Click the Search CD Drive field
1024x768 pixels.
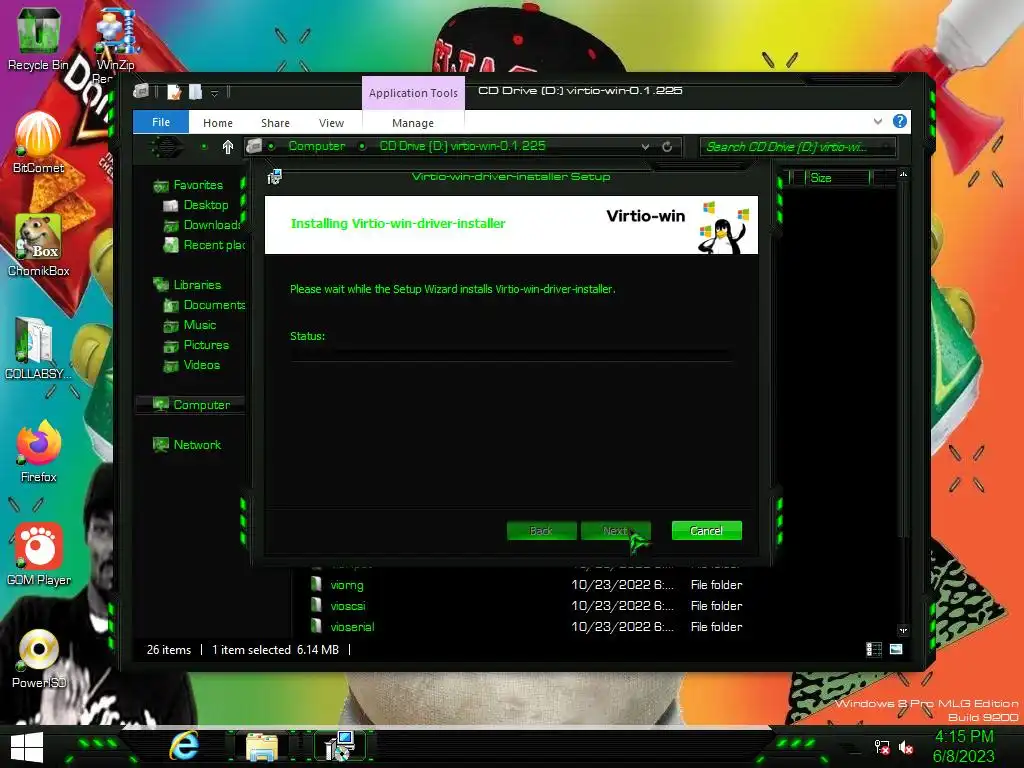(797, 147)
